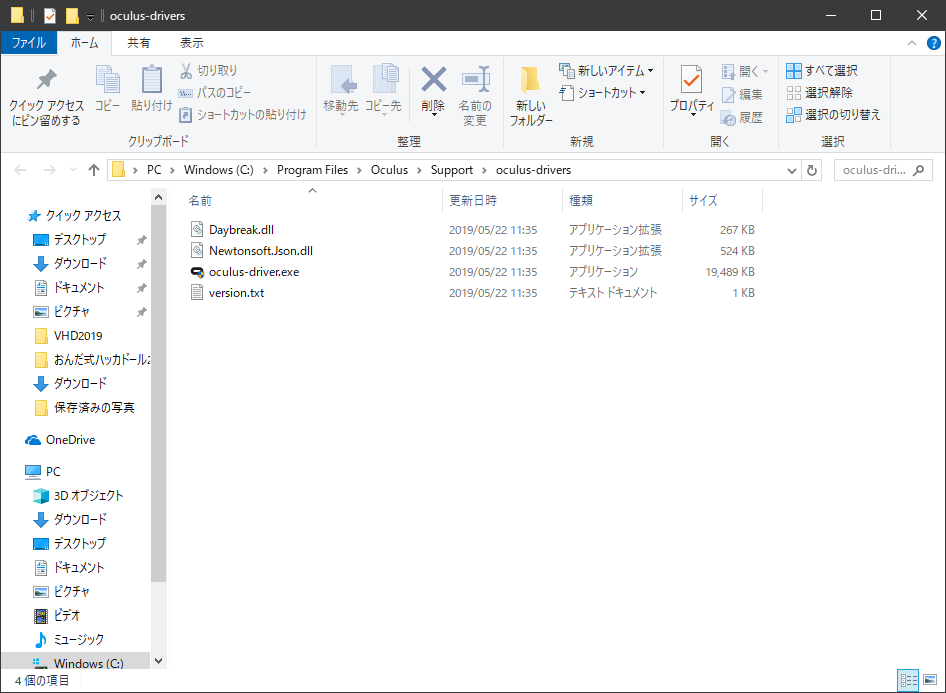Select Newtonsoft.Json.dll file
This screenshot has height=693, width=946.
pos(261,251)
